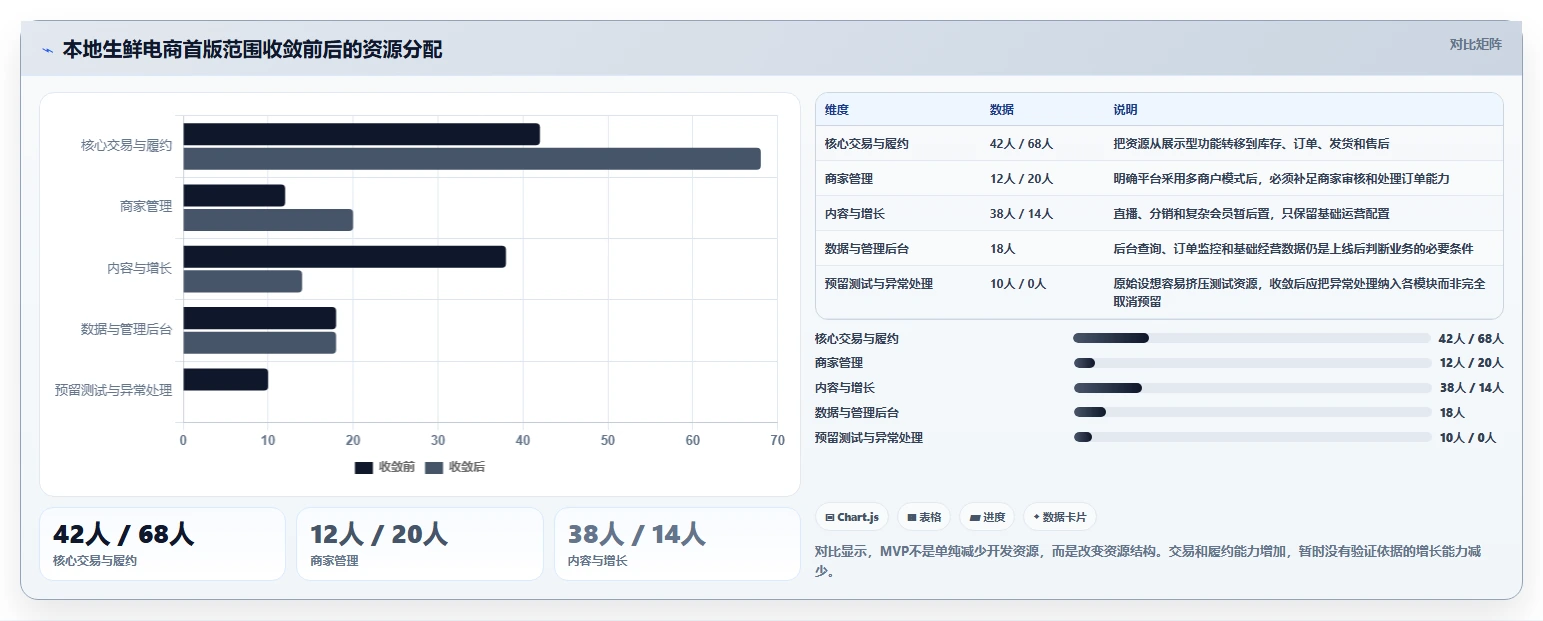The height and width of the screenshot is (621, 1543).
Task: Click the 内容与增长 收敛前 bar in chart
Action: pyautogui.click(x=344, y=257)
